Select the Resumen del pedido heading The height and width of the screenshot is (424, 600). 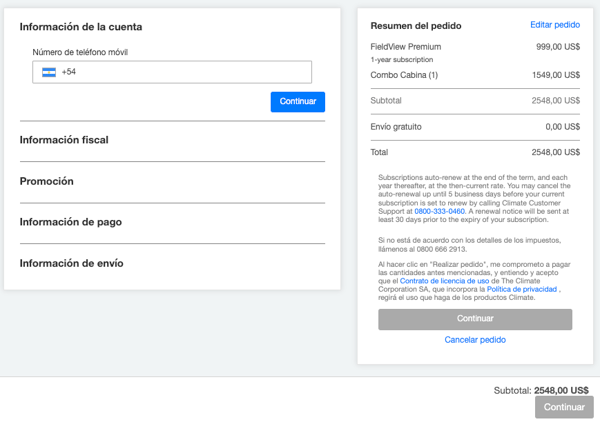pos(416,26)
